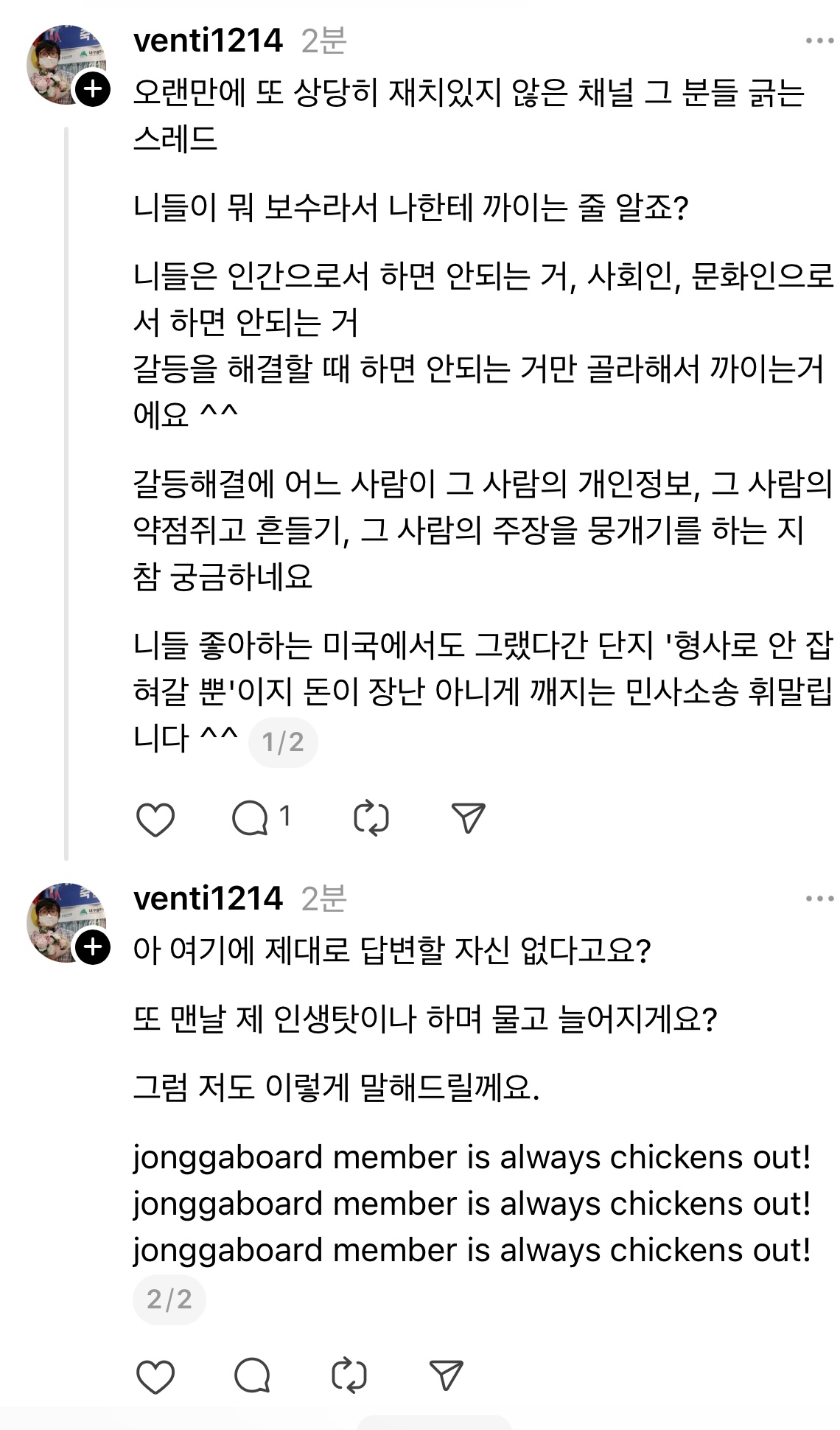Open more options for the first post
This screenshot has height=1430, width=840.
click(x=819, y=41)
